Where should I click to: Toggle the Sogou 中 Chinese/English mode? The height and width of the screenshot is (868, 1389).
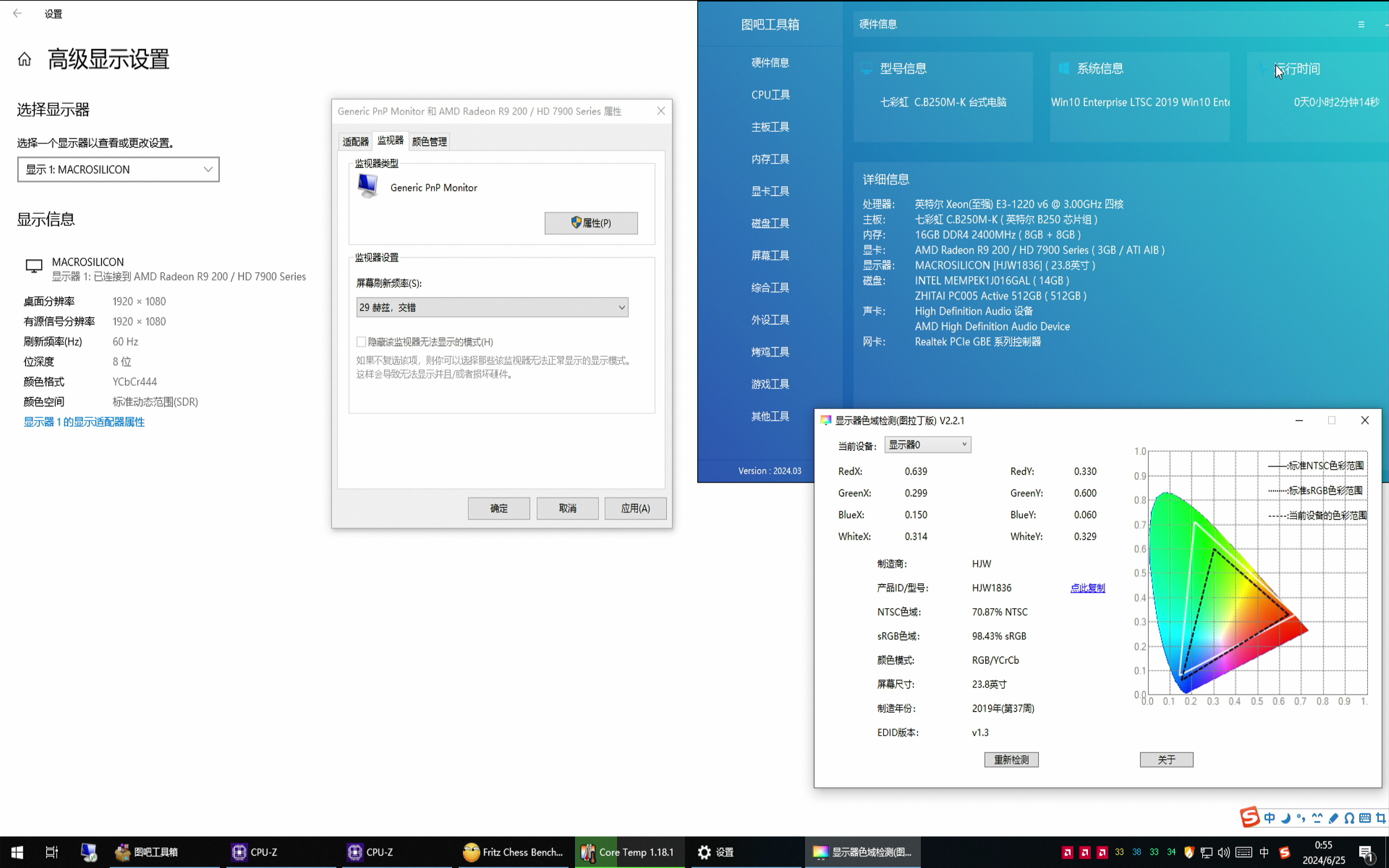pos(1269,818)
